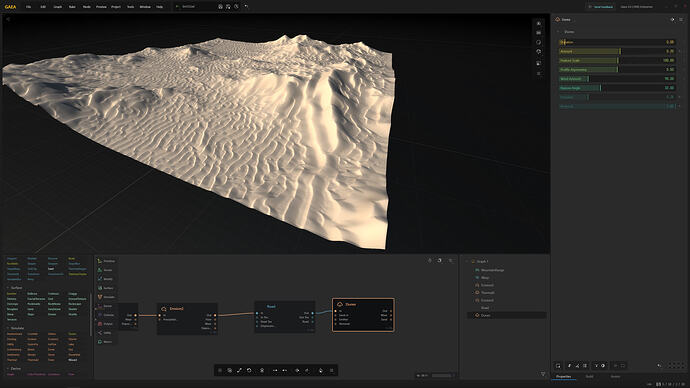Click the rightmost icon in graph bottom toolbar
Screen dimensions: 690x388
pyautogui.click(x=332, y=370)
